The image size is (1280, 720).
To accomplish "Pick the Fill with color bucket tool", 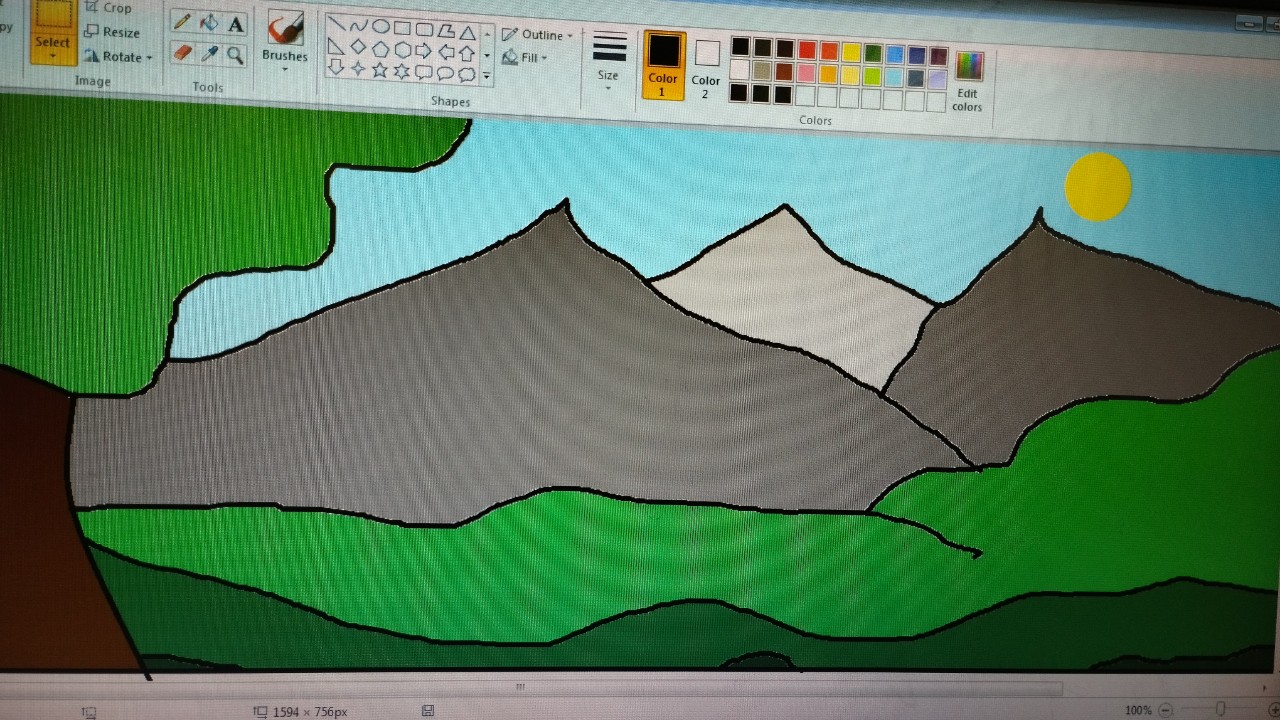I will 209,23.
